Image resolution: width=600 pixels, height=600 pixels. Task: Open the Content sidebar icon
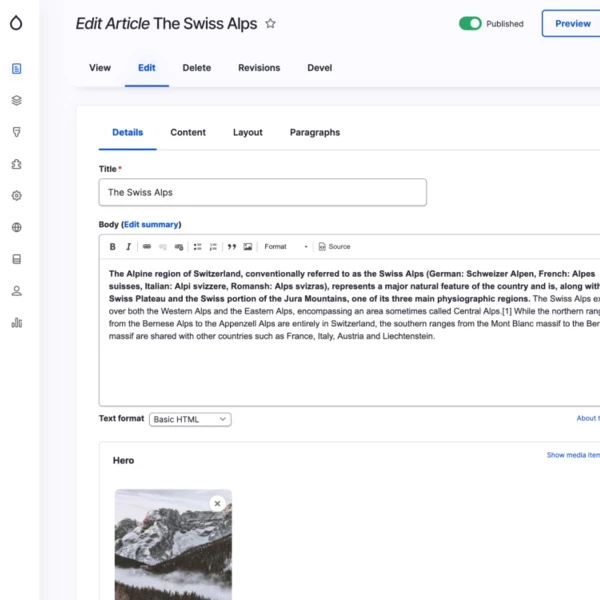16,69
